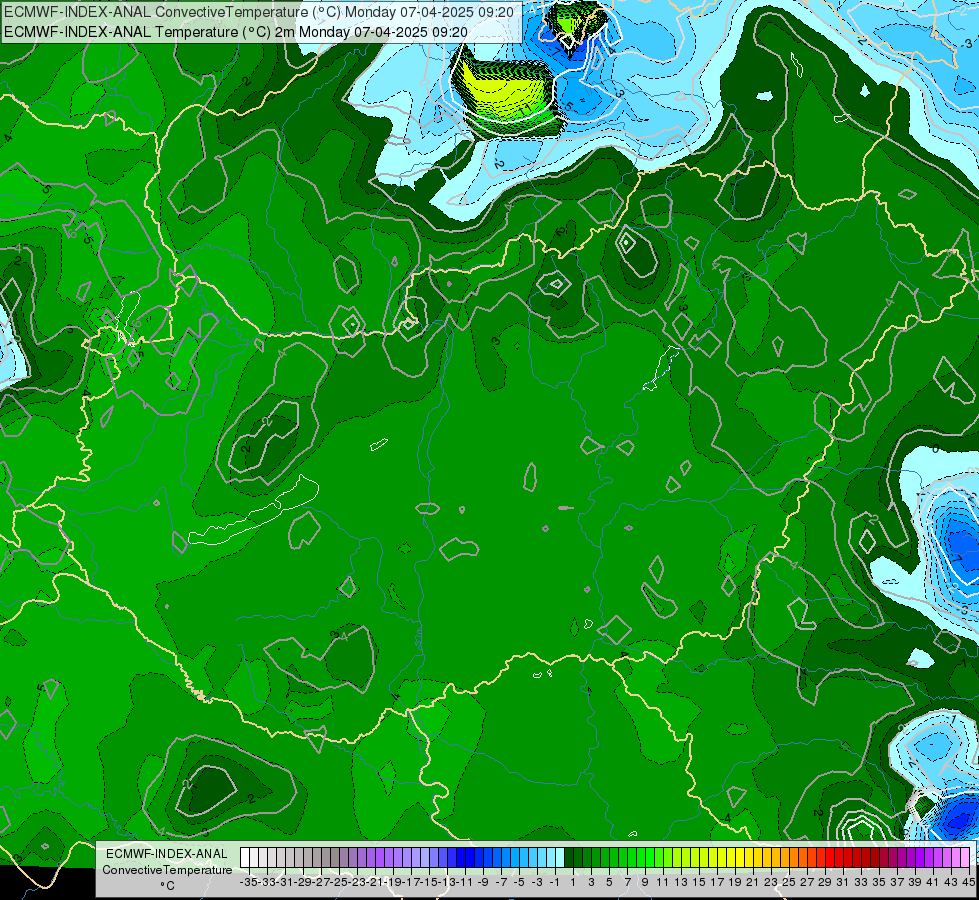Click the 11 legend value
979x900 pixels.
[662, 882]
